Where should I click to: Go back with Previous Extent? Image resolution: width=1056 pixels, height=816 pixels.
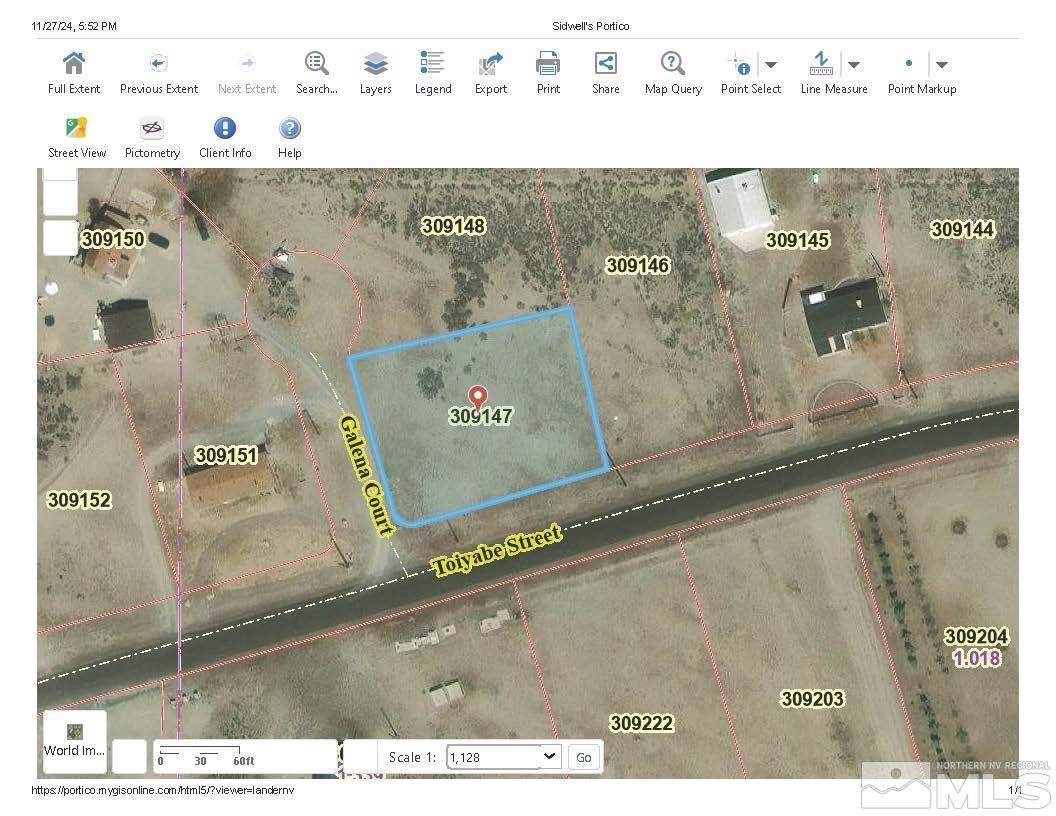(158, 65)
